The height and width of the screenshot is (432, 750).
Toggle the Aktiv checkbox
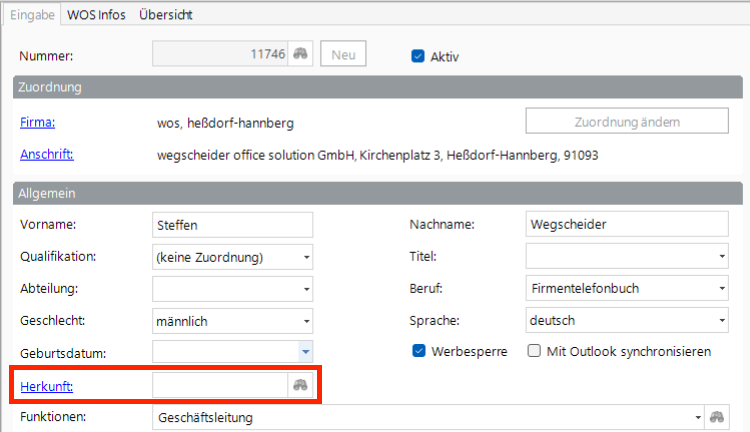(418, 56)
